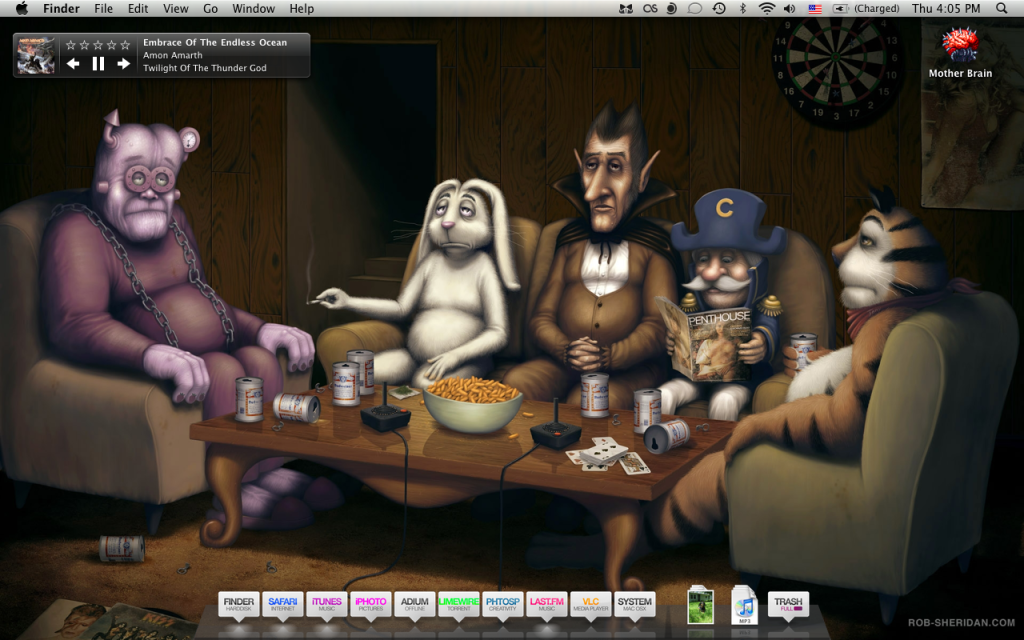The image size is (1024, 640).
Task: Open the Apple menu
Action: point(22,8)
